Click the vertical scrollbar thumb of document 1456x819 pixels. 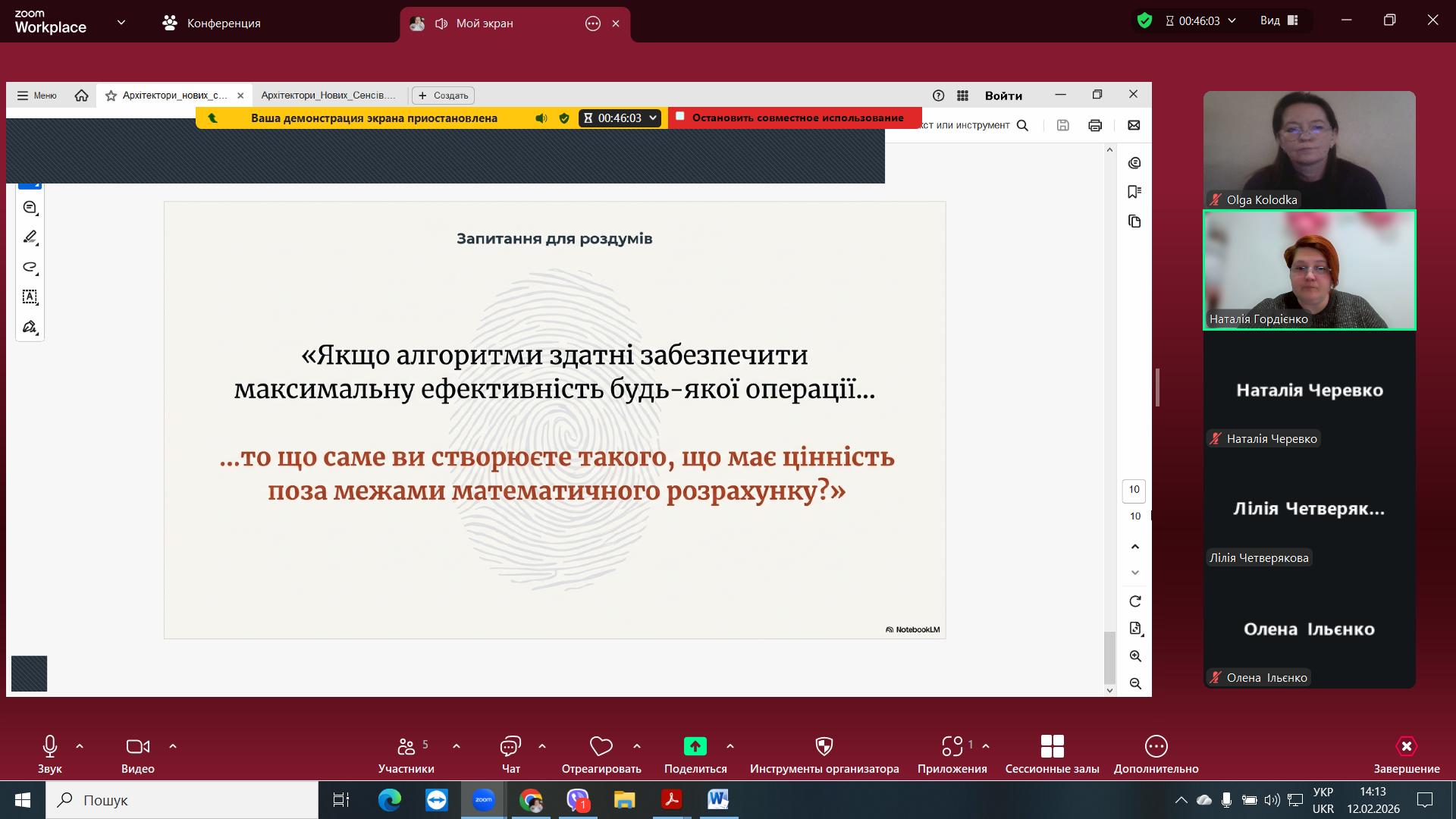[1109, 657]
